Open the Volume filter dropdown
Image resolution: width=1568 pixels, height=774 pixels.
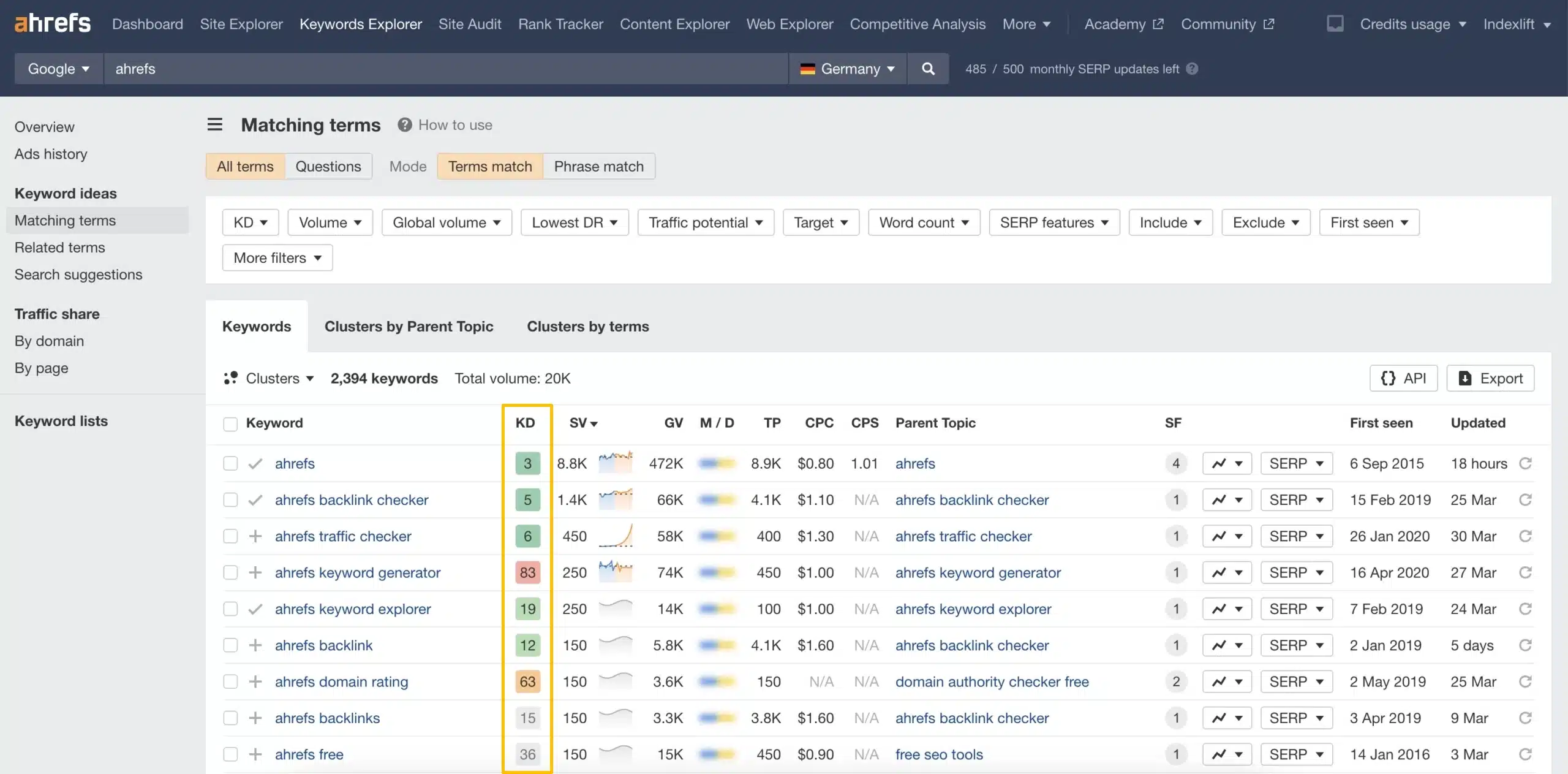pos(330,222)
